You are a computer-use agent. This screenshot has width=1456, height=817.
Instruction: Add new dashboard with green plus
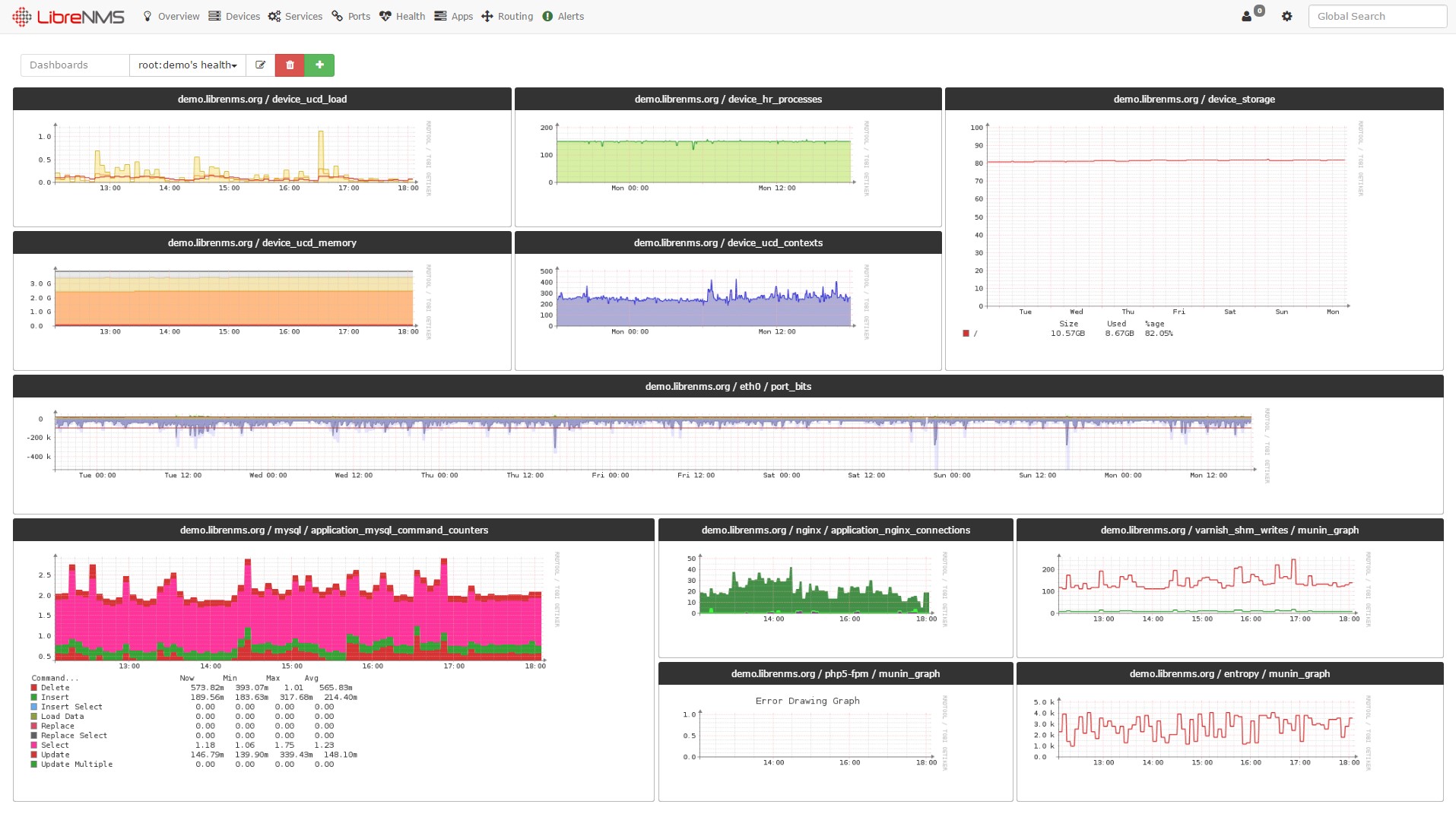(319, 65)
